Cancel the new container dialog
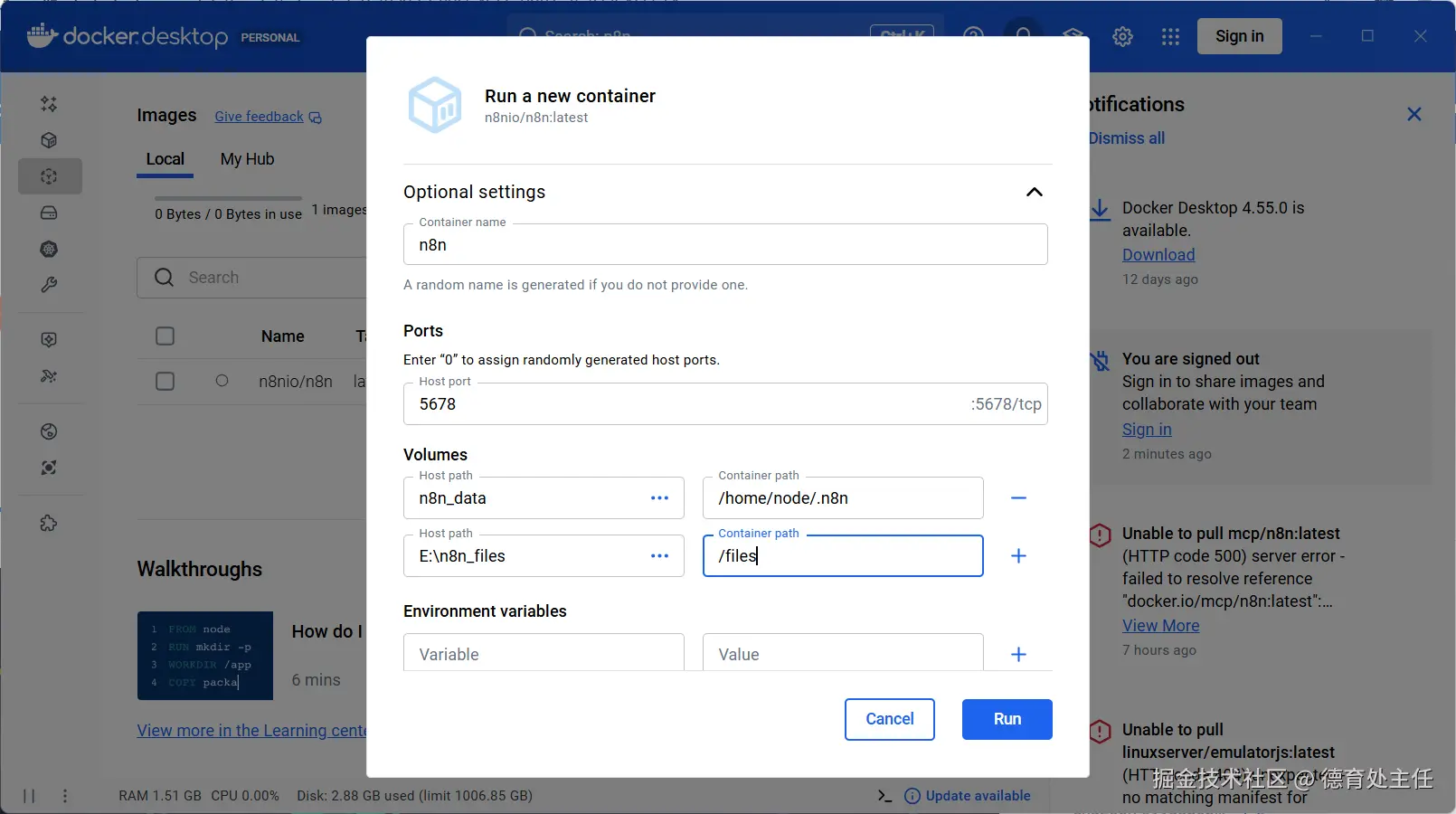The width and height of the screenshot is (1456, 814). click(x=889, y=719)
